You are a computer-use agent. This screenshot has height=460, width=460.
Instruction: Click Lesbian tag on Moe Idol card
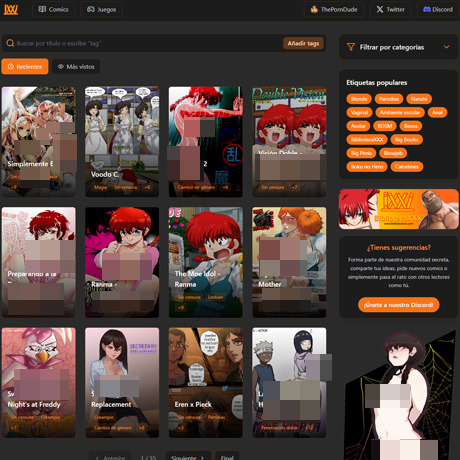215,297
